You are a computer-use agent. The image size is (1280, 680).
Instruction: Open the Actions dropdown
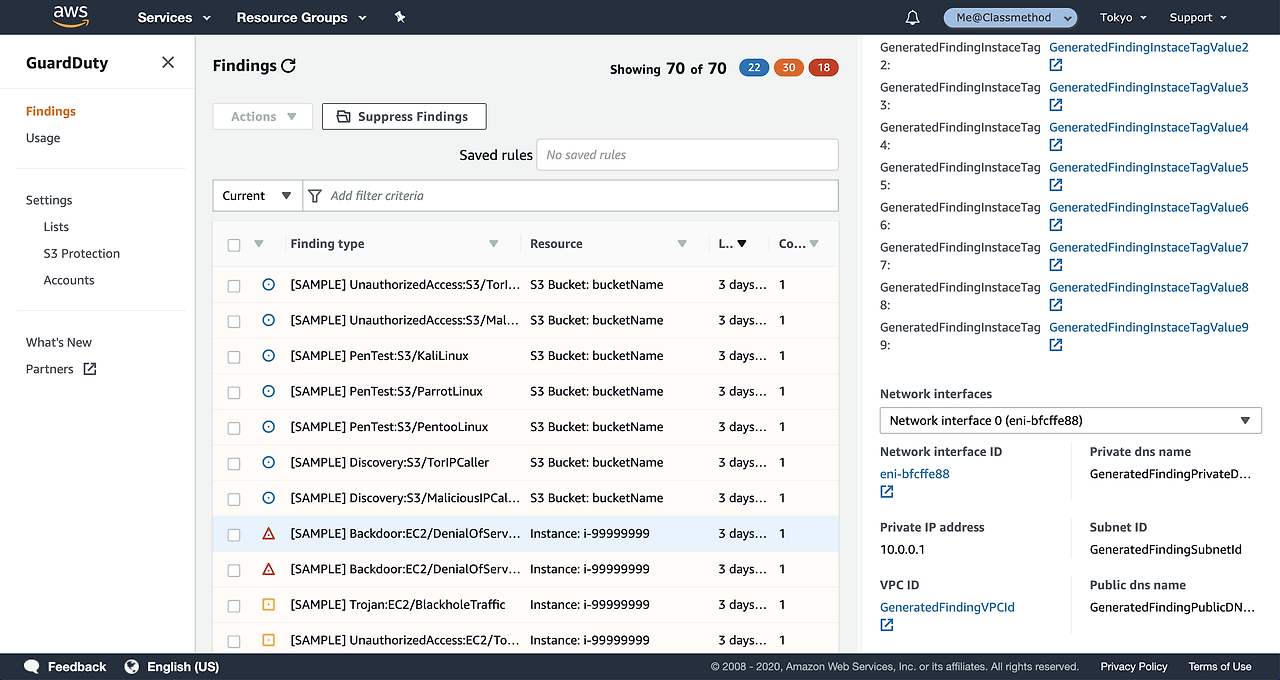(x=263, y=117)
